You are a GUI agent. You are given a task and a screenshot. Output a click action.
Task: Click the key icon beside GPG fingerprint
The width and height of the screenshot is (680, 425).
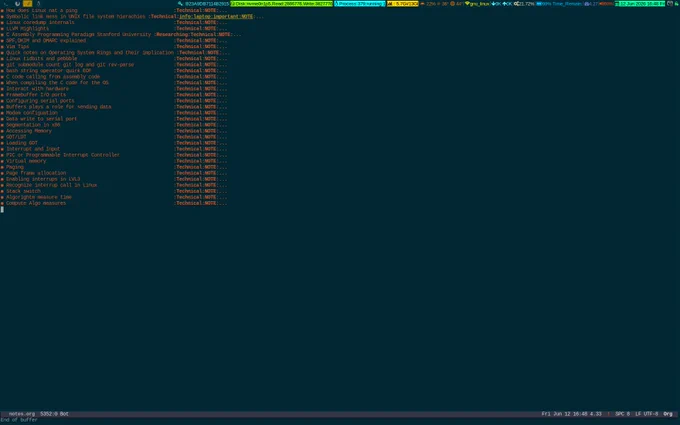coord(180,3)
